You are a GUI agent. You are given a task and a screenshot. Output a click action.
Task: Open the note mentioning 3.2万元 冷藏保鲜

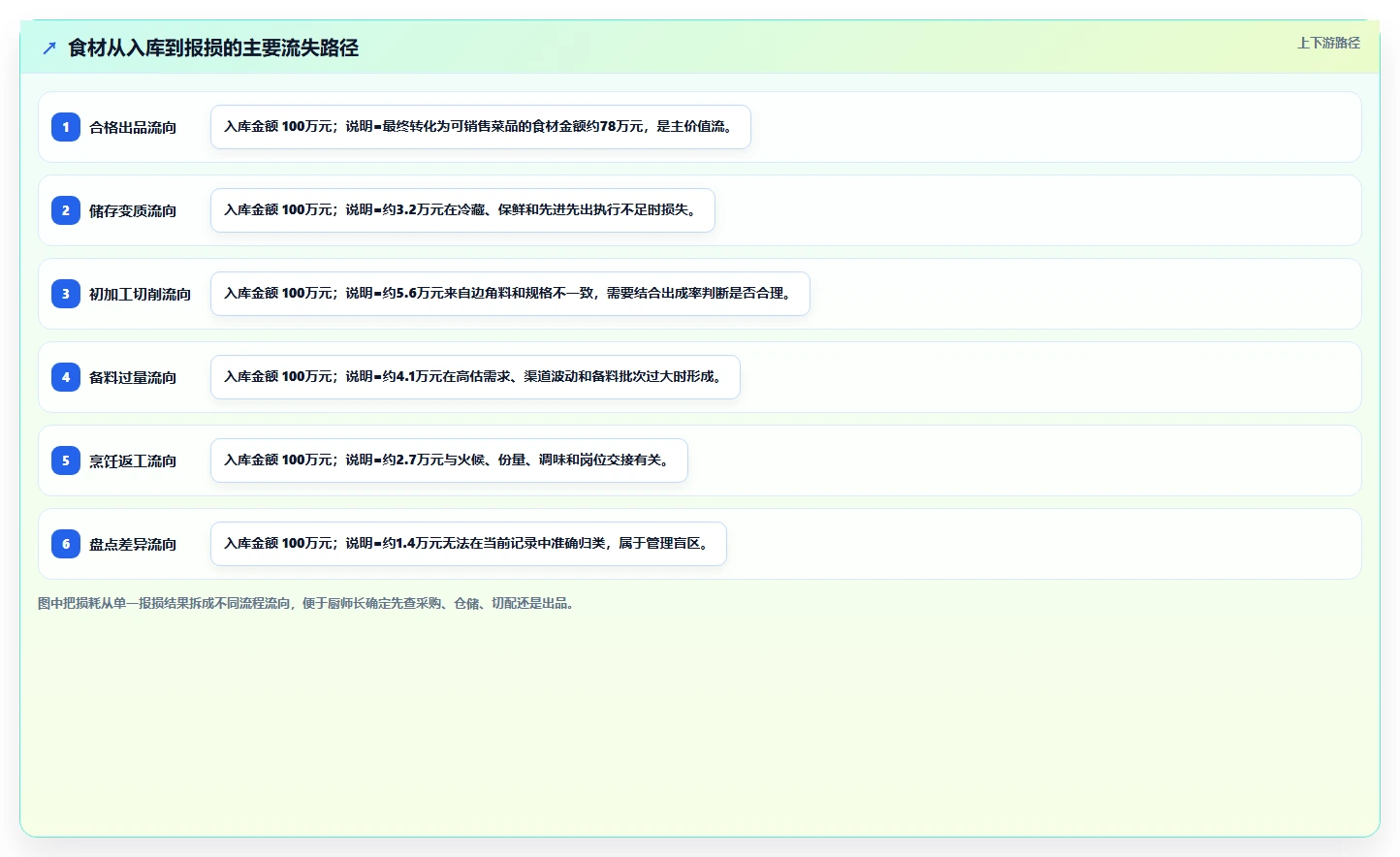click(462, 210)
